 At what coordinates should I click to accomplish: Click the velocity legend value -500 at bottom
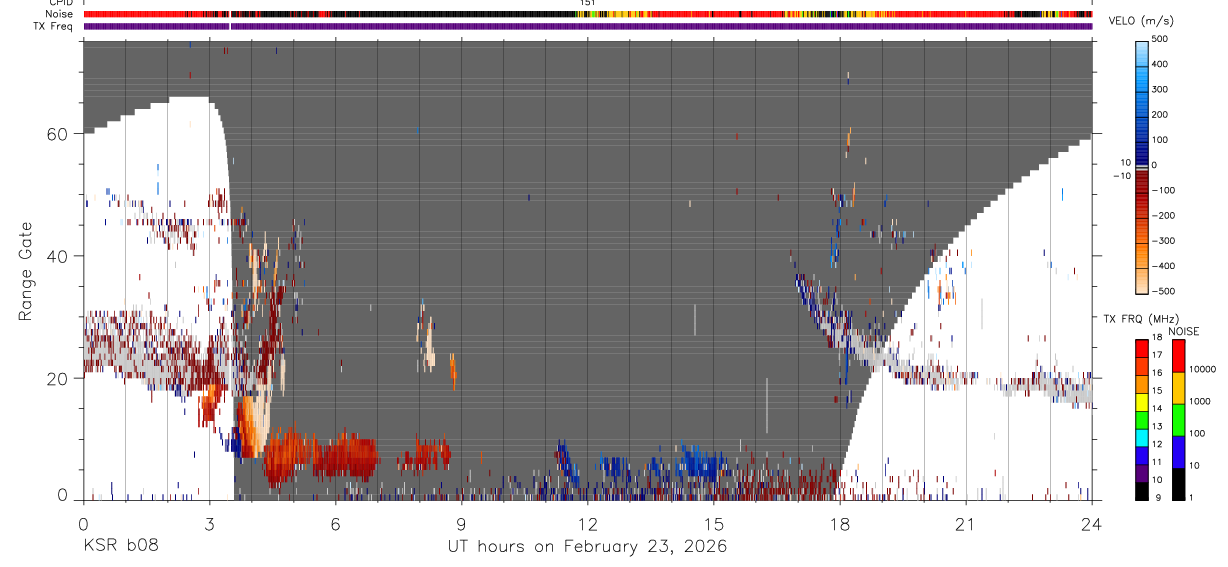1163,292
